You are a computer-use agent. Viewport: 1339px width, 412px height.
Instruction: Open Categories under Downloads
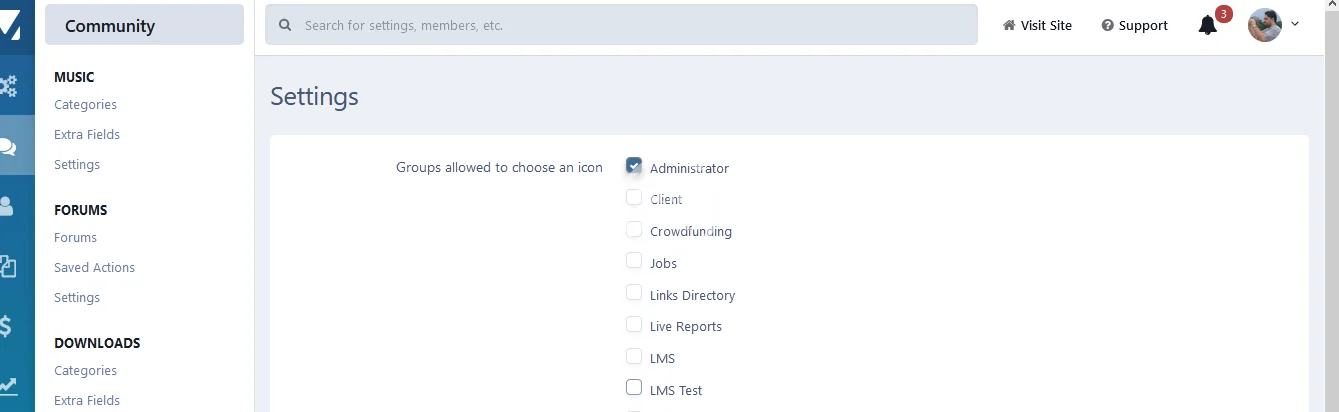pos(85,371)
